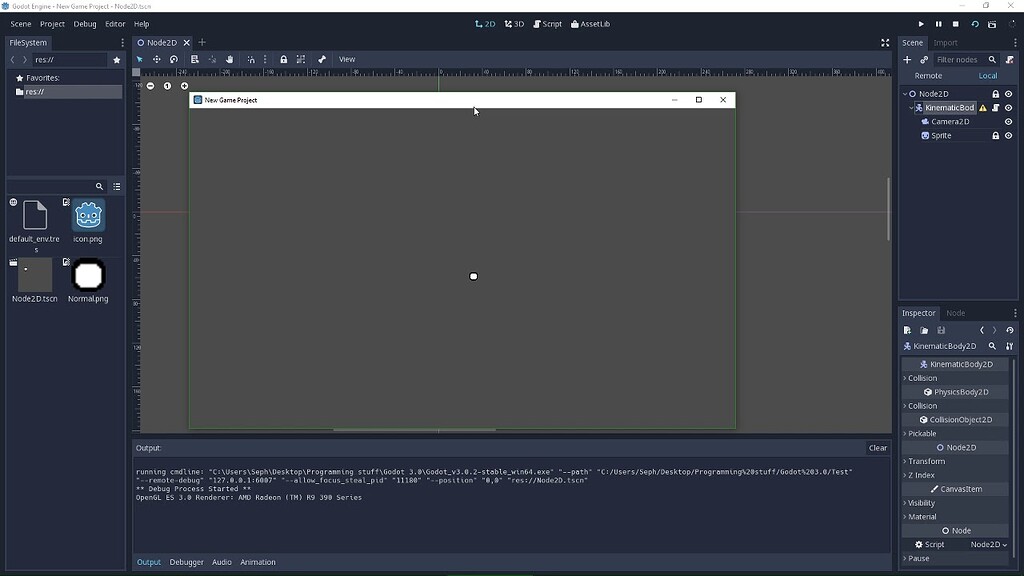
Task: Expand the Transform section in the Inspector
Action: [926, 461]
